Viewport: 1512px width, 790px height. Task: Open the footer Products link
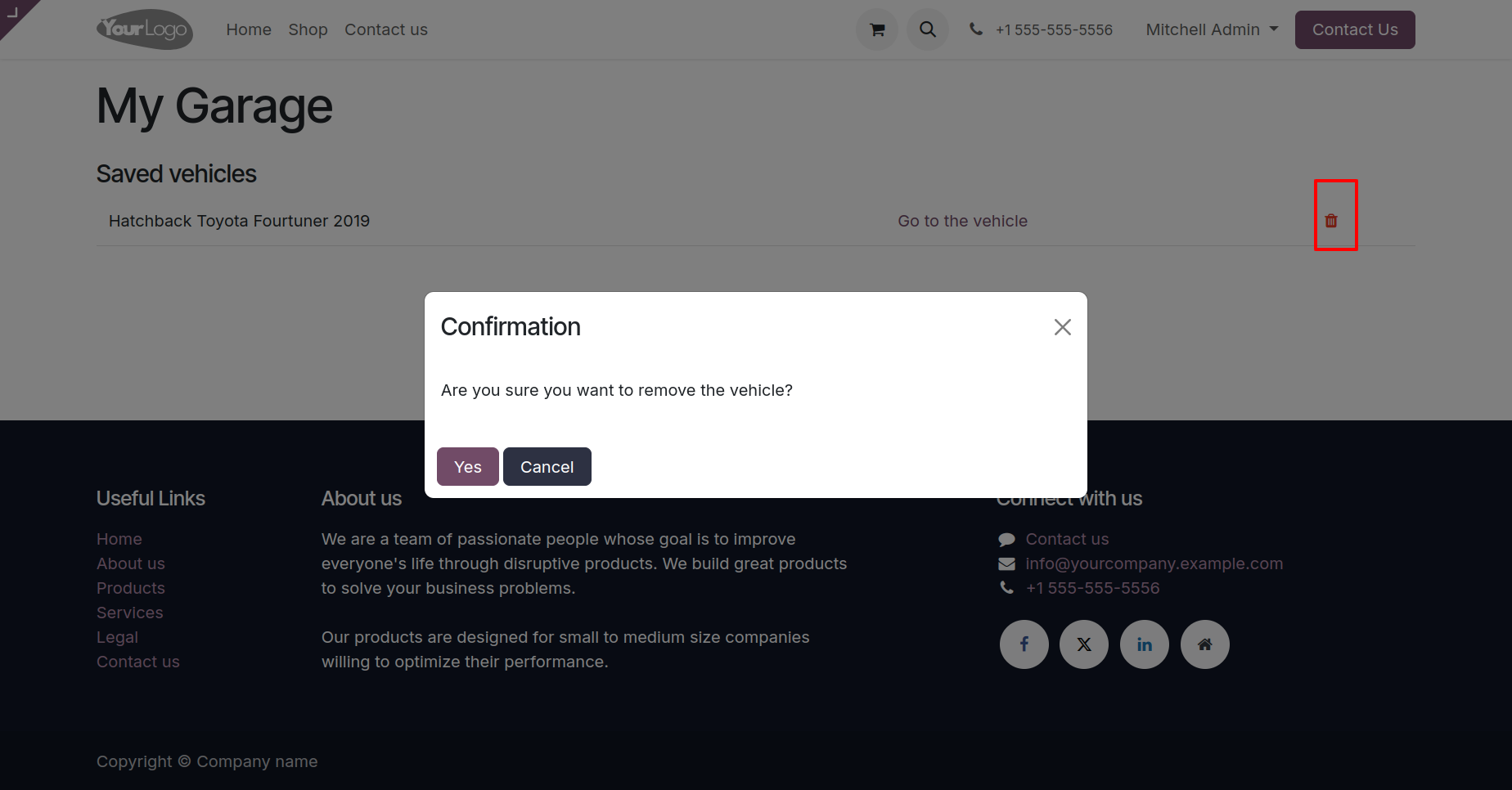coord(131,588)
